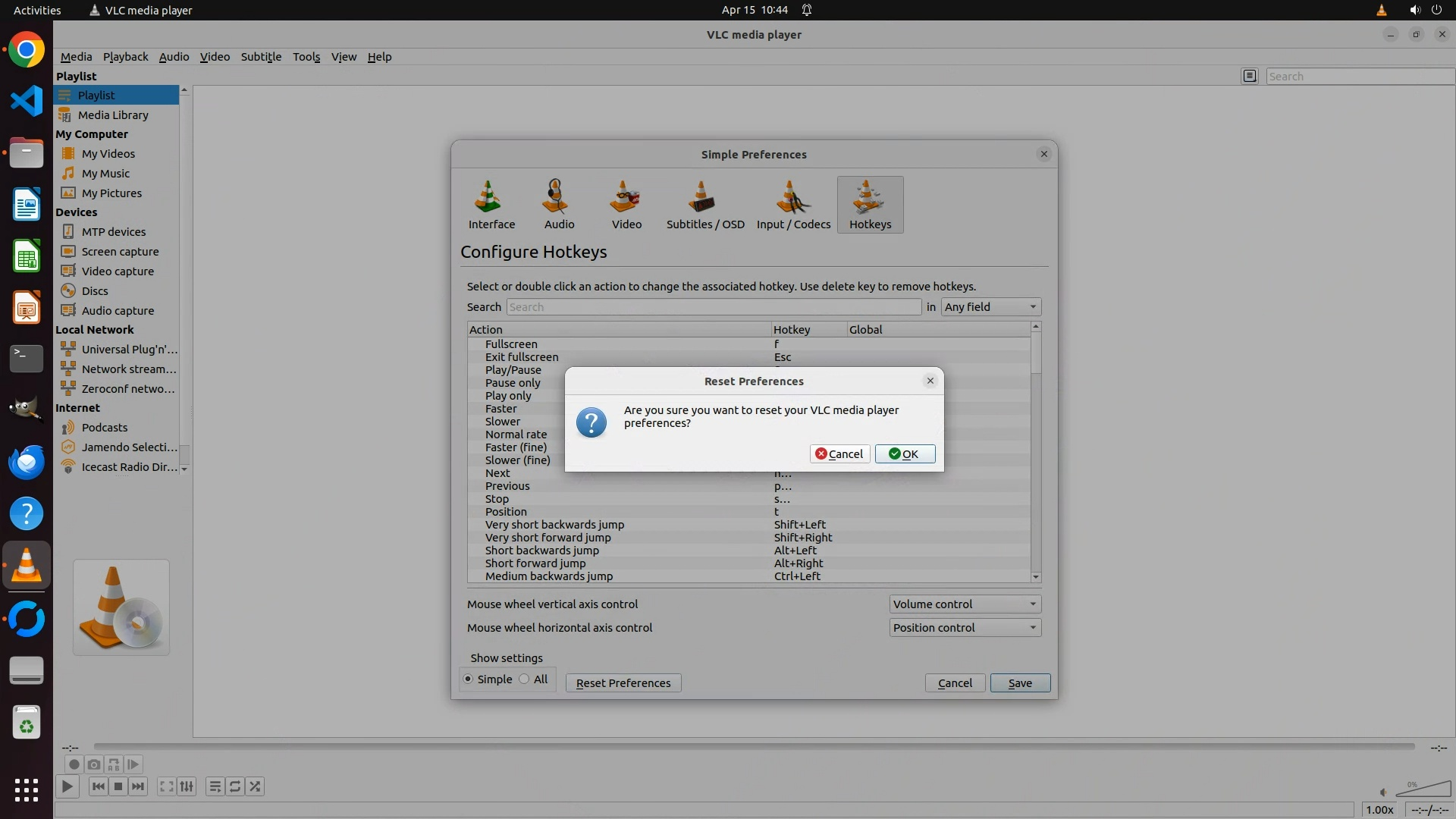Image resolution: width=1456 pixels, height=819 pixels.
Task: Expand the Position control wheel dropdown
Action: (964, 628)
